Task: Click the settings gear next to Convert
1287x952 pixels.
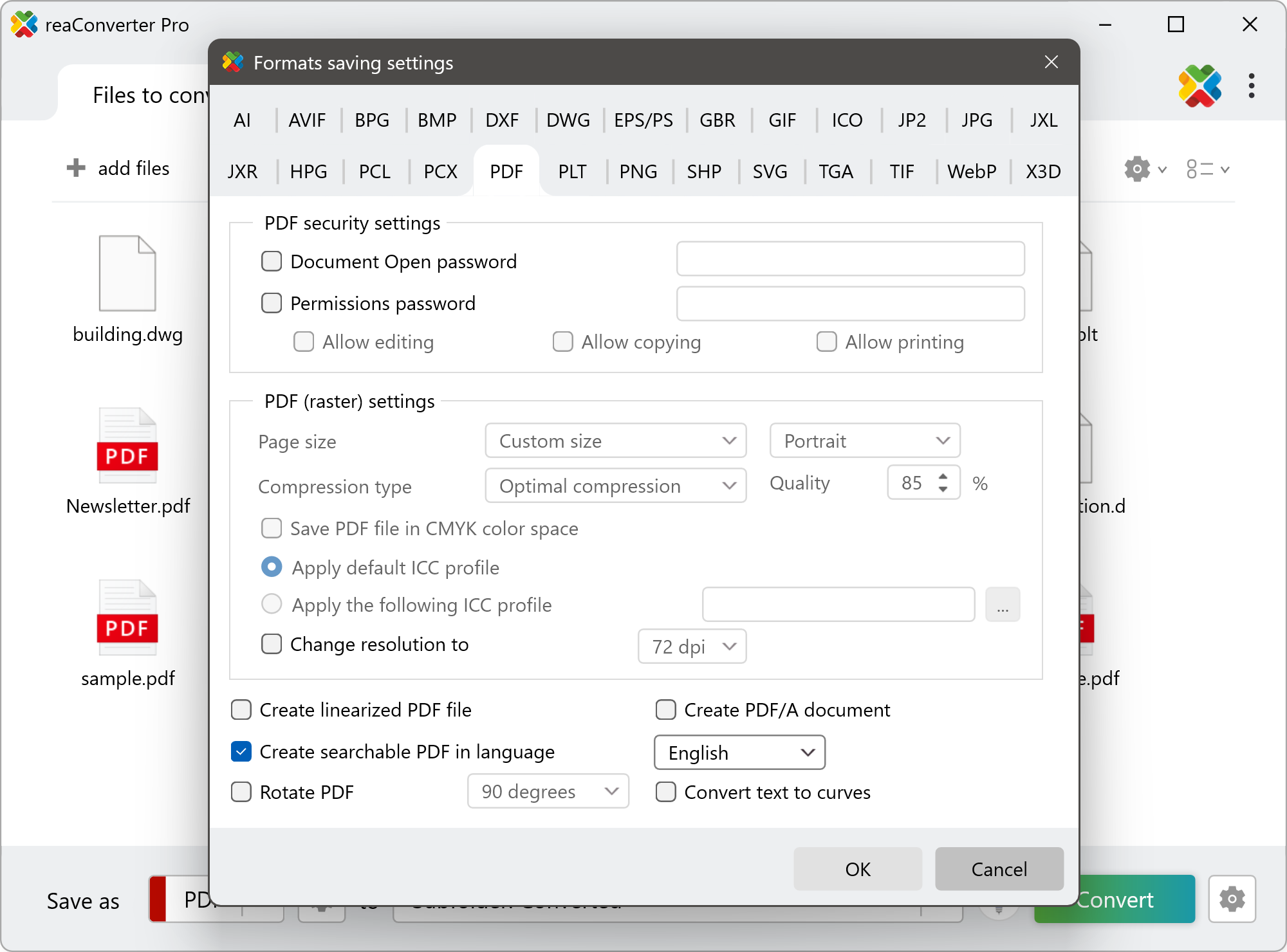Action: click(x=1231, y=899)
